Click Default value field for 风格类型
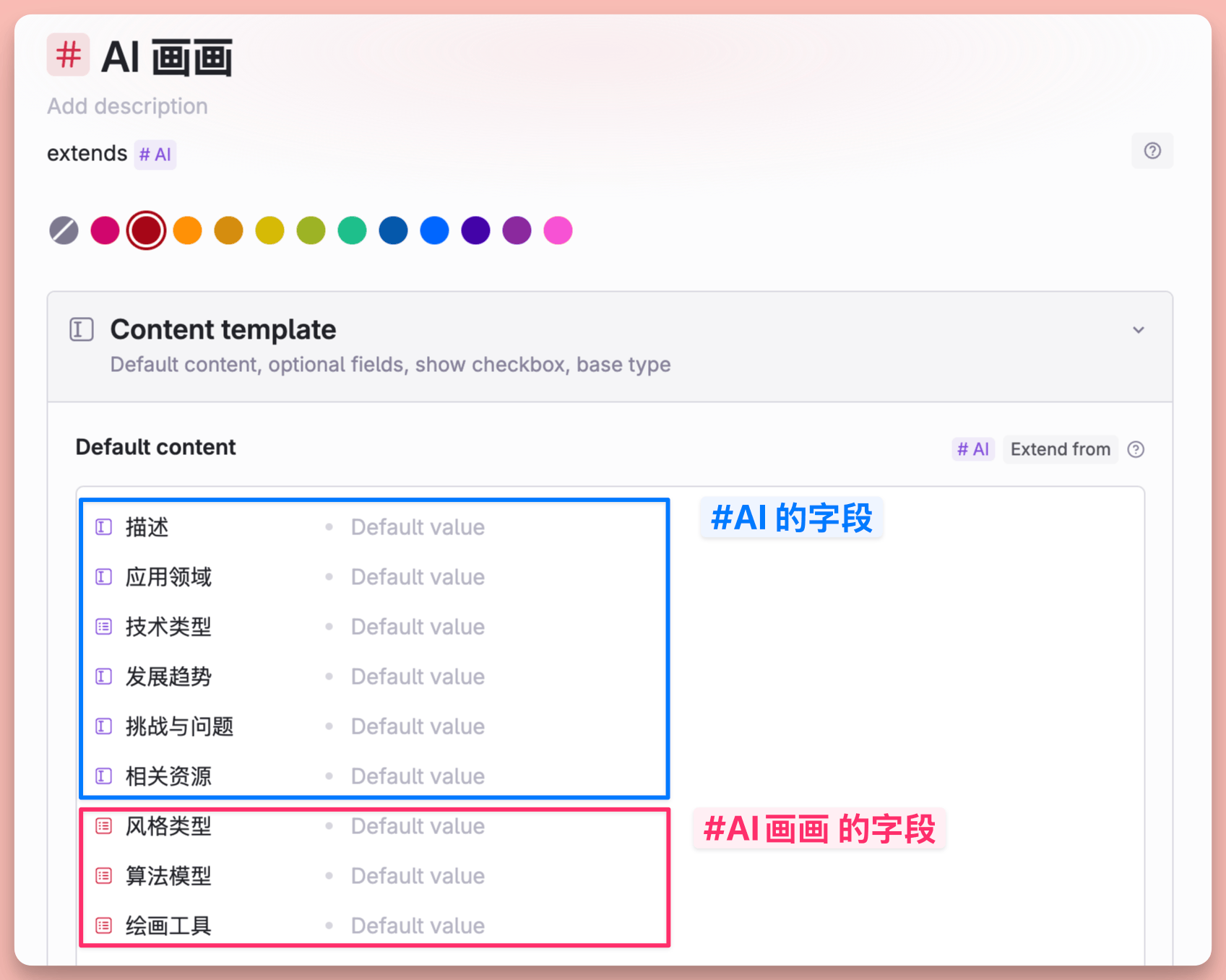 click(418, 826)
